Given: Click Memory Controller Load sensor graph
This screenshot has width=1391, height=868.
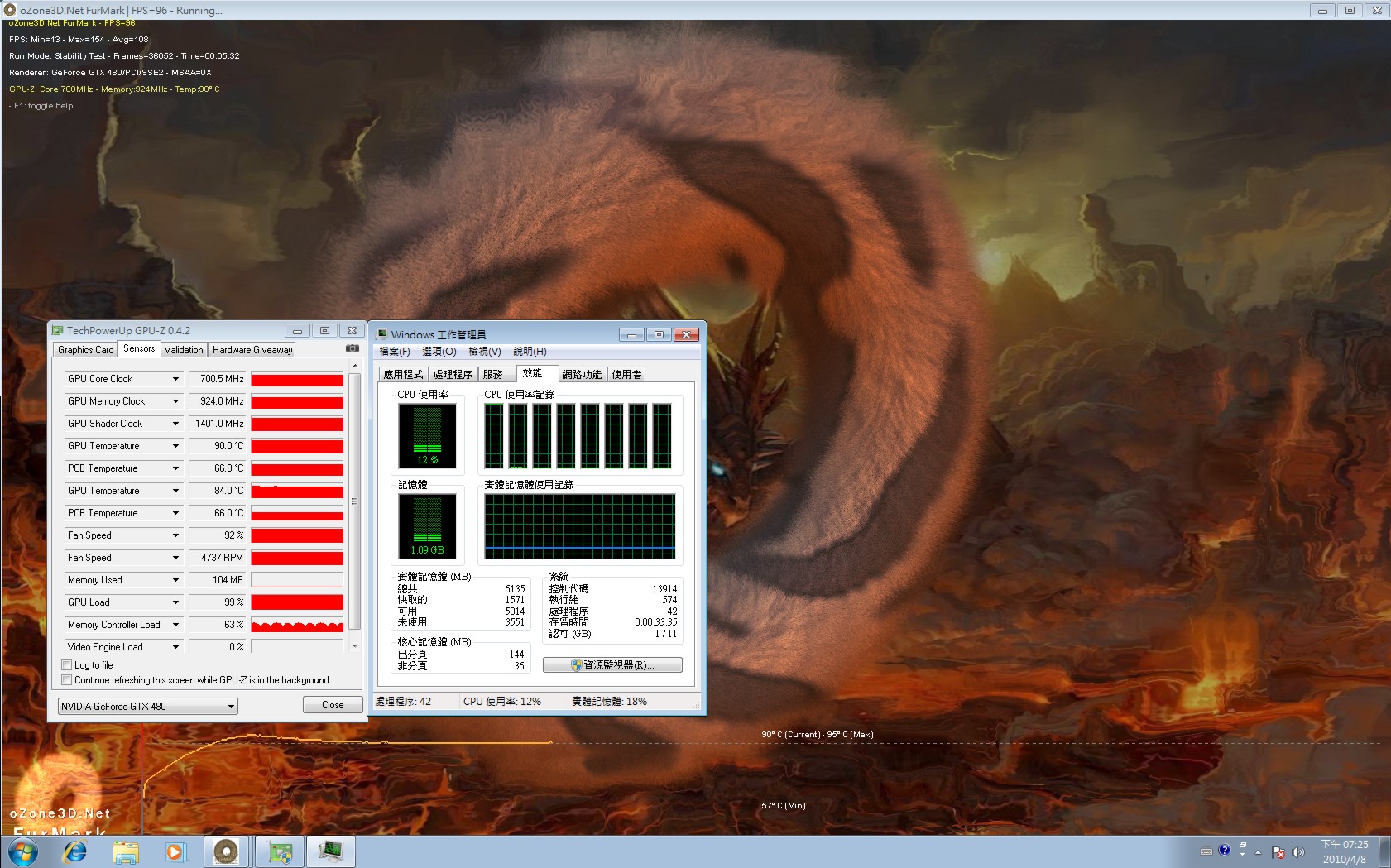Looking at the screenshot, I should click(x=297, y=625).
